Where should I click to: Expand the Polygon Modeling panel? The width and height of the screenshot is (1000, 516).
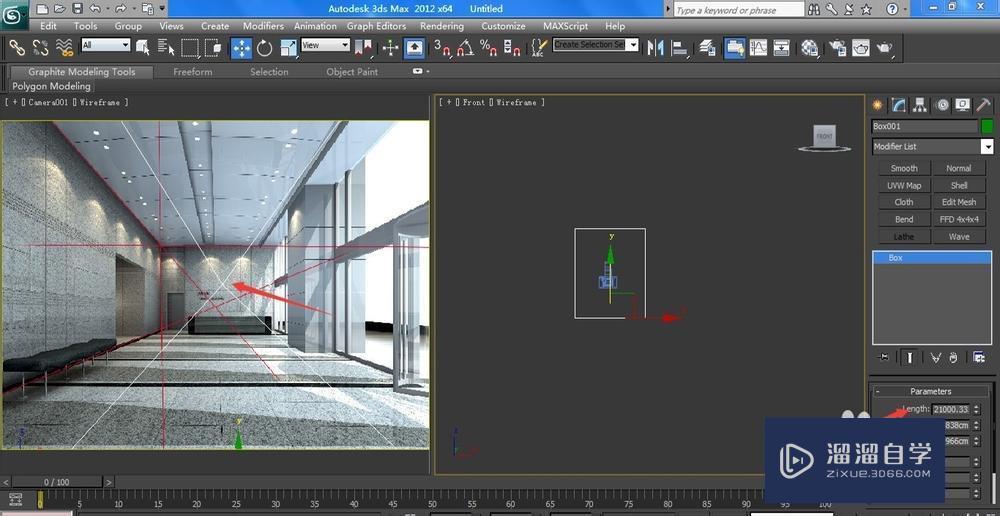click(x=52, y=86)
